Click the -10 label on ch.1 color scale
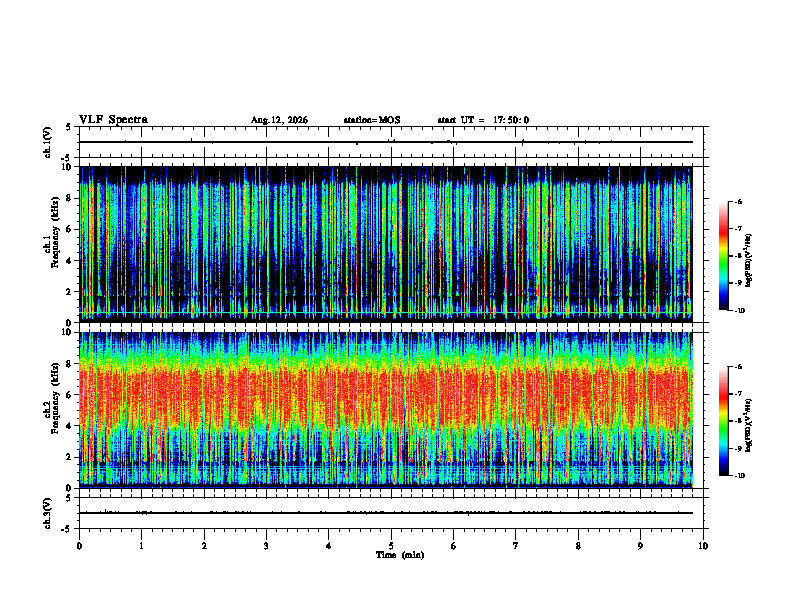792x612 pixels. [x=737, y=311]
